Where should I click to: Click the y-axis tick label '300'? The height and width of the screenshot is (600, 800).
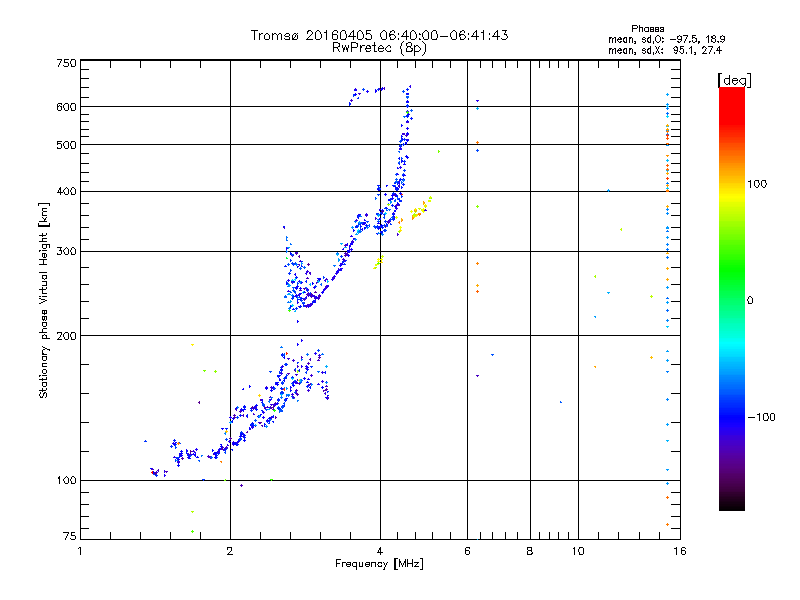coord(66,252)
